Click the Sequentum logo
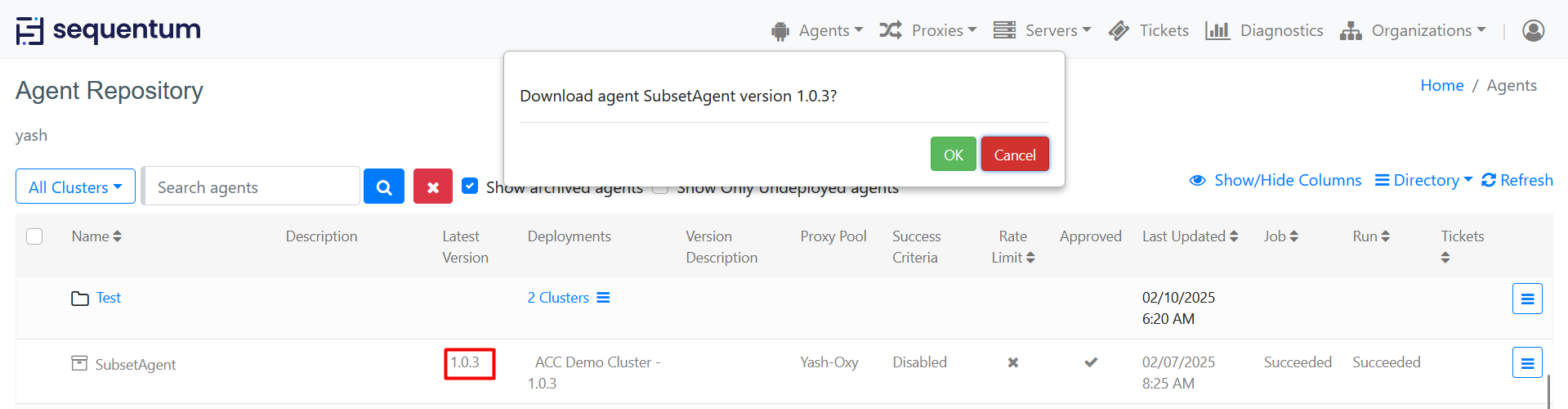The image size is (1568, 409). pos(109,30)
